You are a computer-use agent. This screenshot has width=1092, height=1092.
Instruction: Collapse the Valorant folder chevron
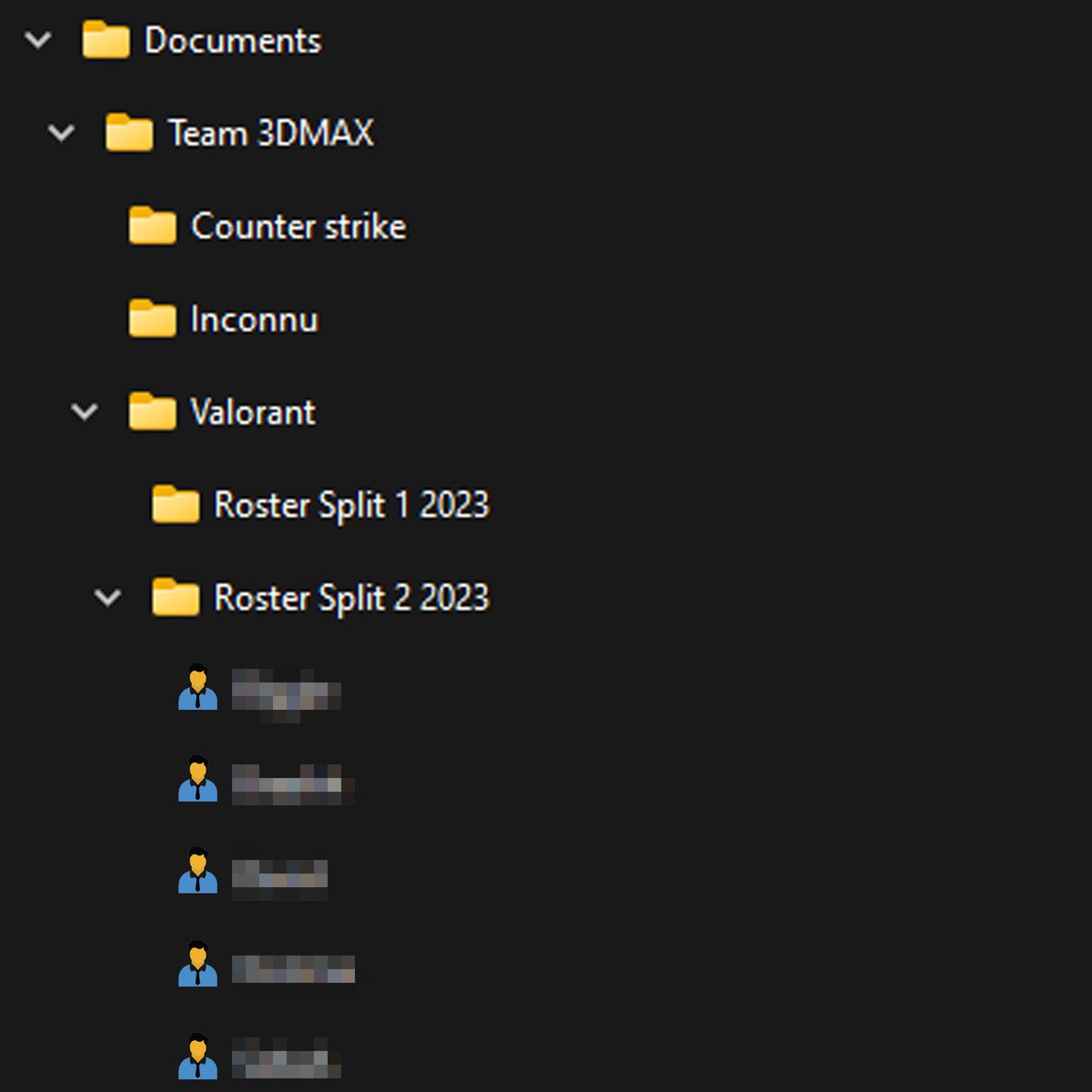85,412
